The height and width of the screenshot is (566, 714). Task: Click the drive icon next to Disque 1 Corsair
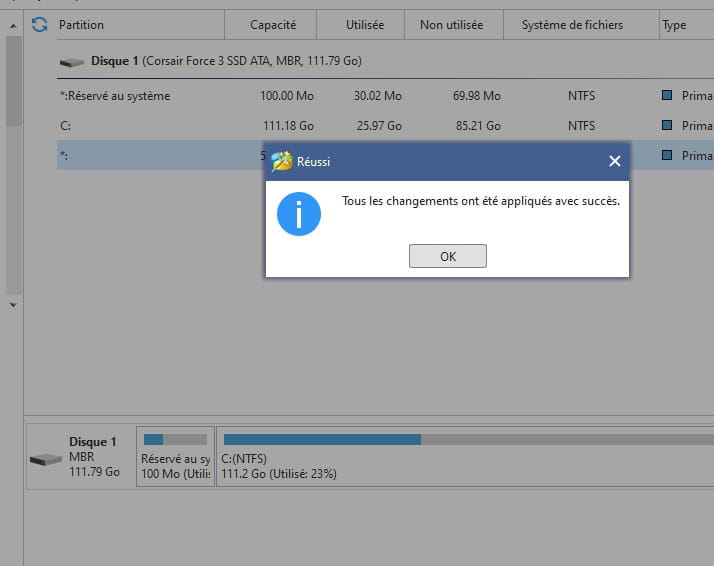point(71,62)
